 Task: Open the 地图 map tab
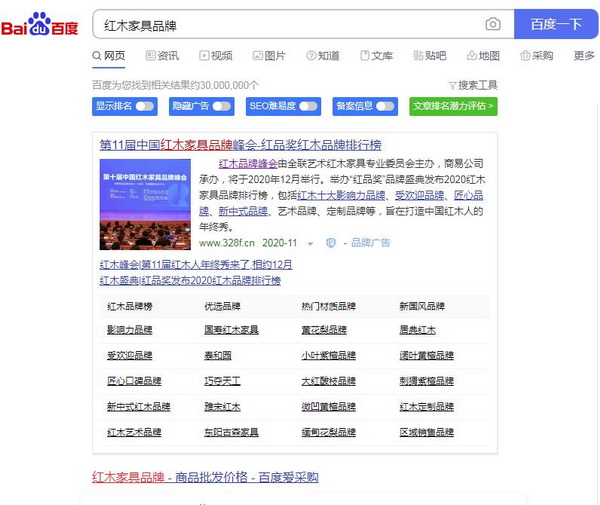click(x=483, y=56)
